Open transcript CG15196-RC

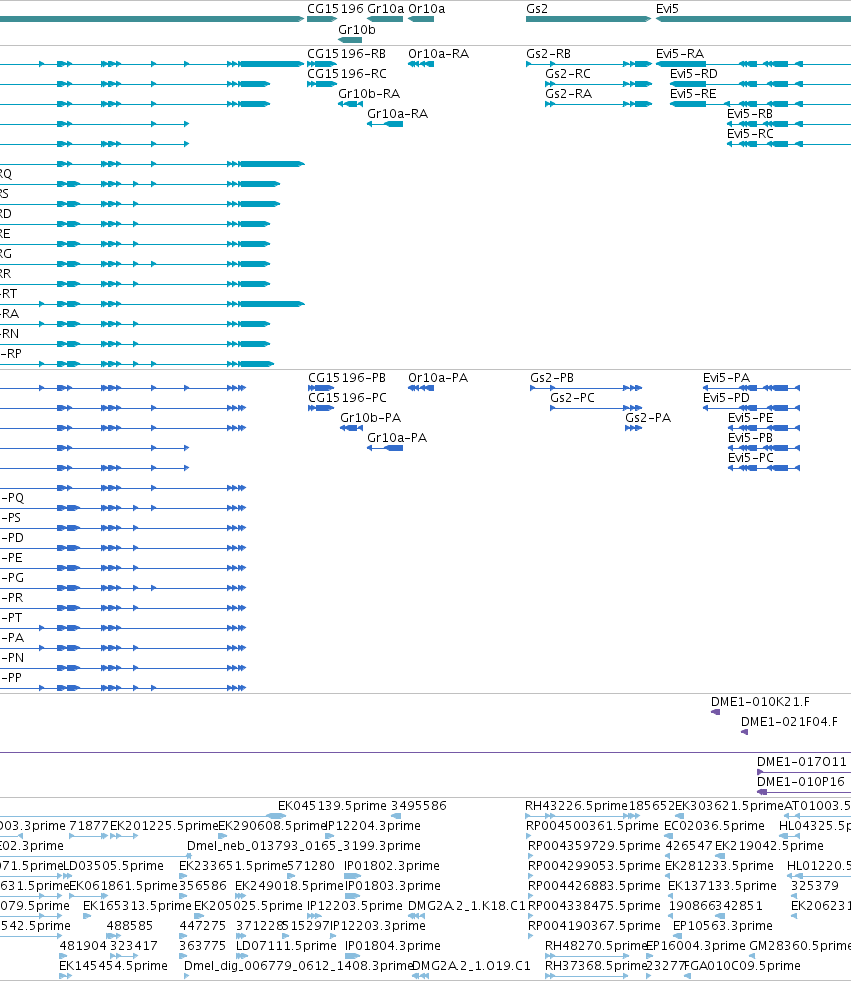(x=347, y=74)
